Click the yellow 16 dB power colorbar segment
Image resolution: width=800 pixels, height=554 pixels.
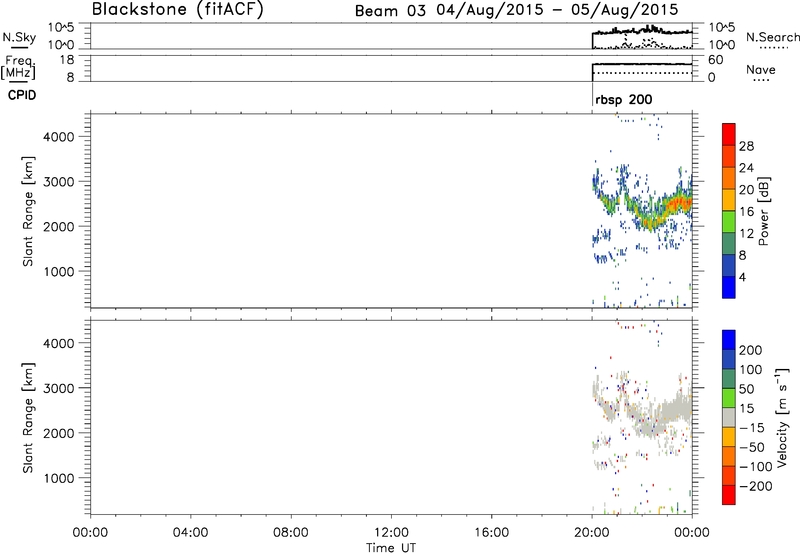pyautogui.click(x=729, y=199)
